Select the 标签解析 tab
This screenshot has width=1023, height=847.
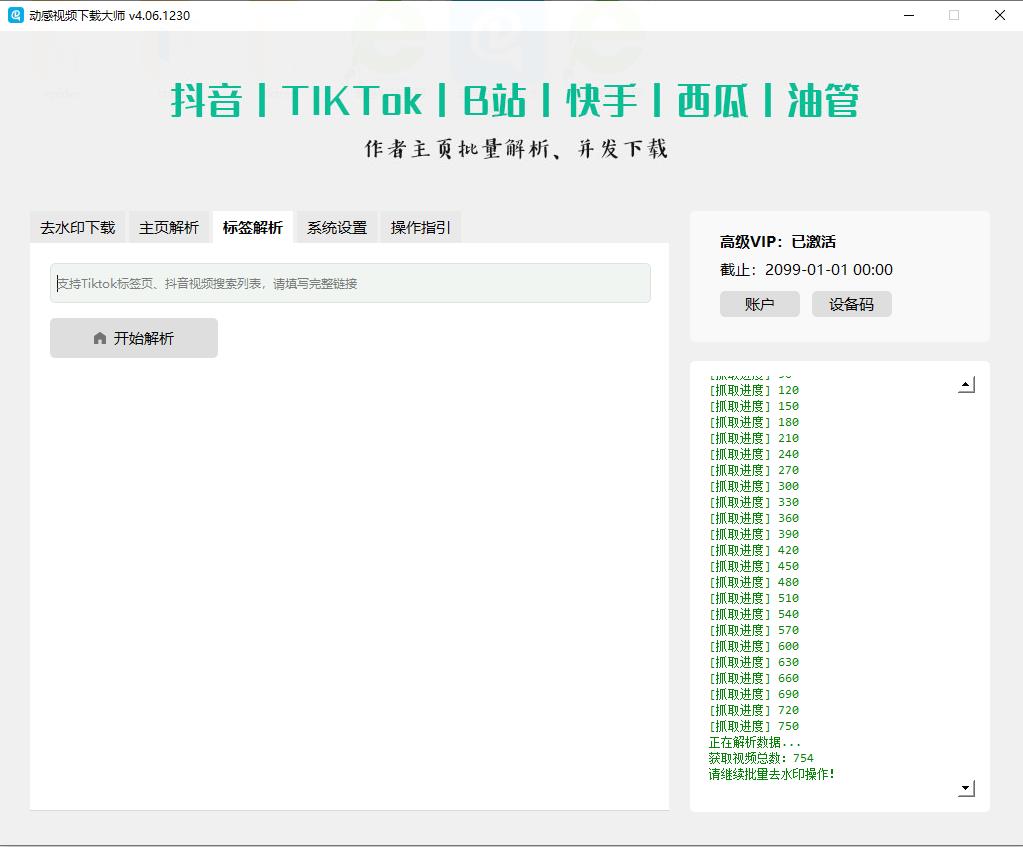(x=253, y=228)
